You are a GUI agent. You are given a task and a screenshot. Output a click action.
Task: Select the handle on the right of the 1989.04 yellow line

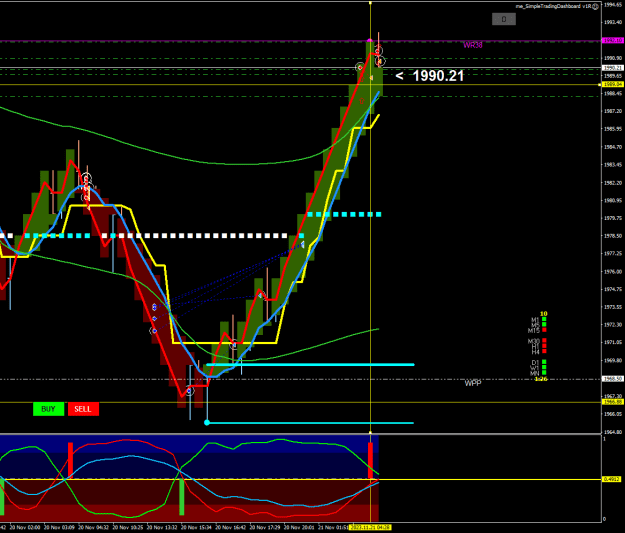599,85
